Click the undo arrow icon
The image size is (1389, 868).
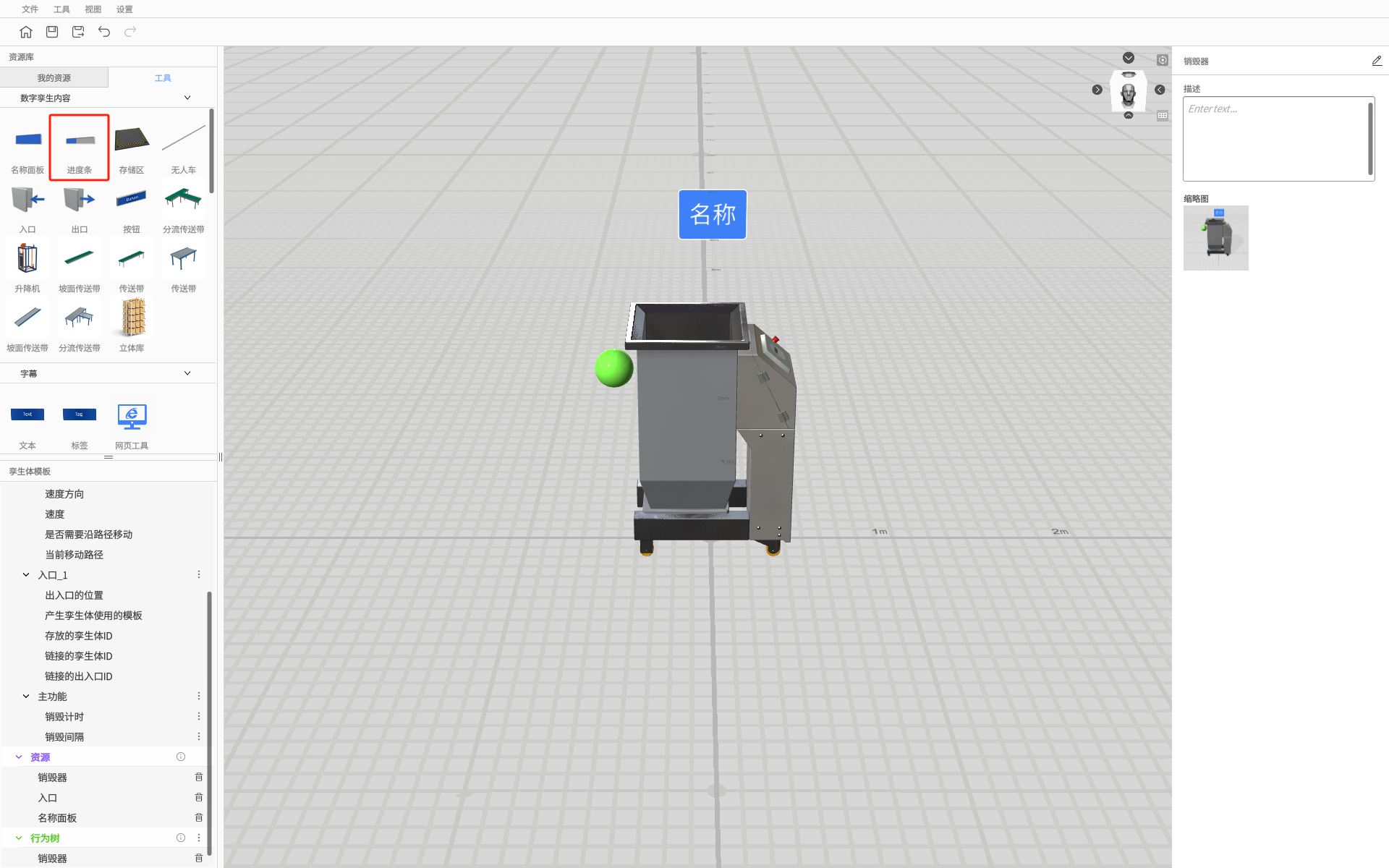point(104,32)
